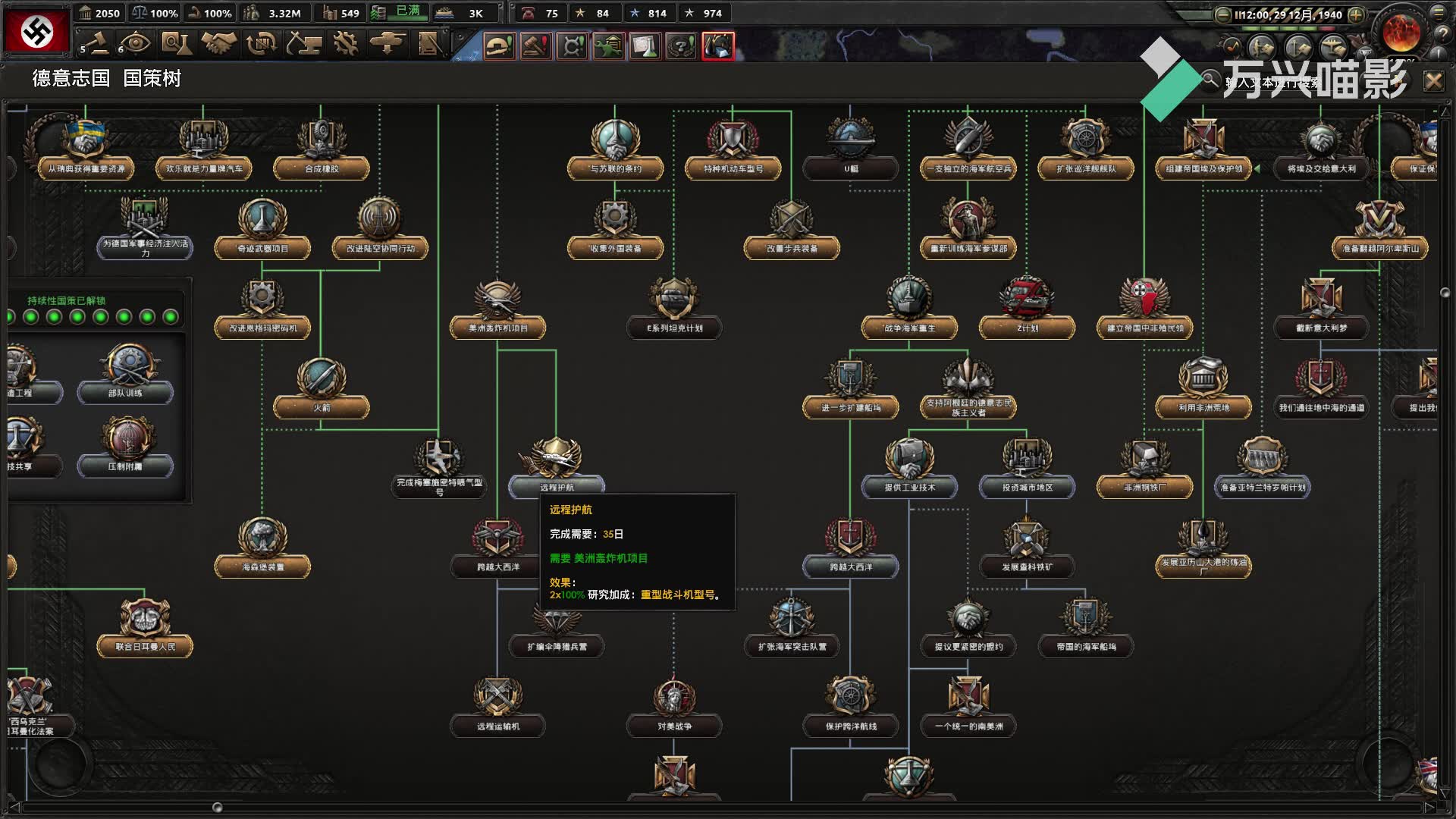1456x819 pixels.
Task: Close the 国策树 focus tree window
Action: pyautogui.click(x=1433, y=80)
